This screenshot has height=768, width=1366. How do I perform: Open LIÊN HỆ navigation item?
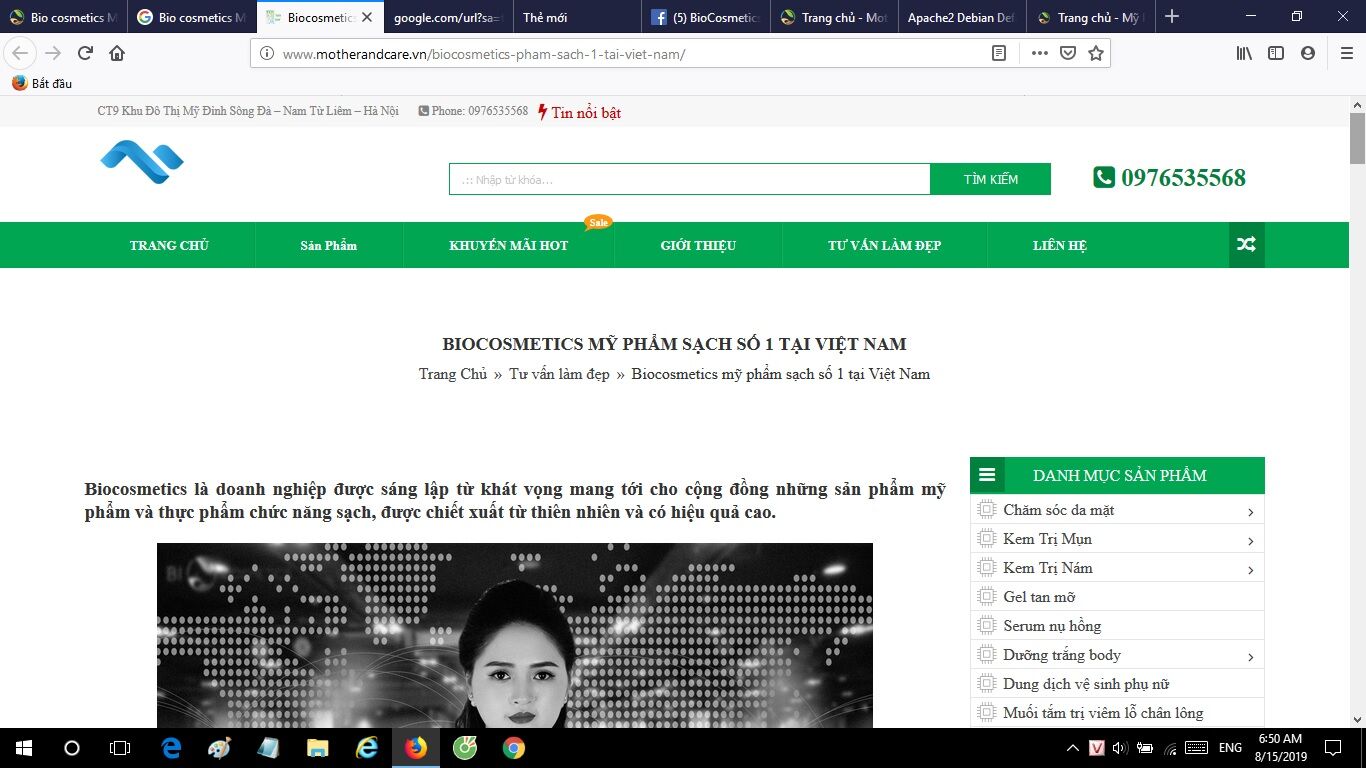(1060, 245)
